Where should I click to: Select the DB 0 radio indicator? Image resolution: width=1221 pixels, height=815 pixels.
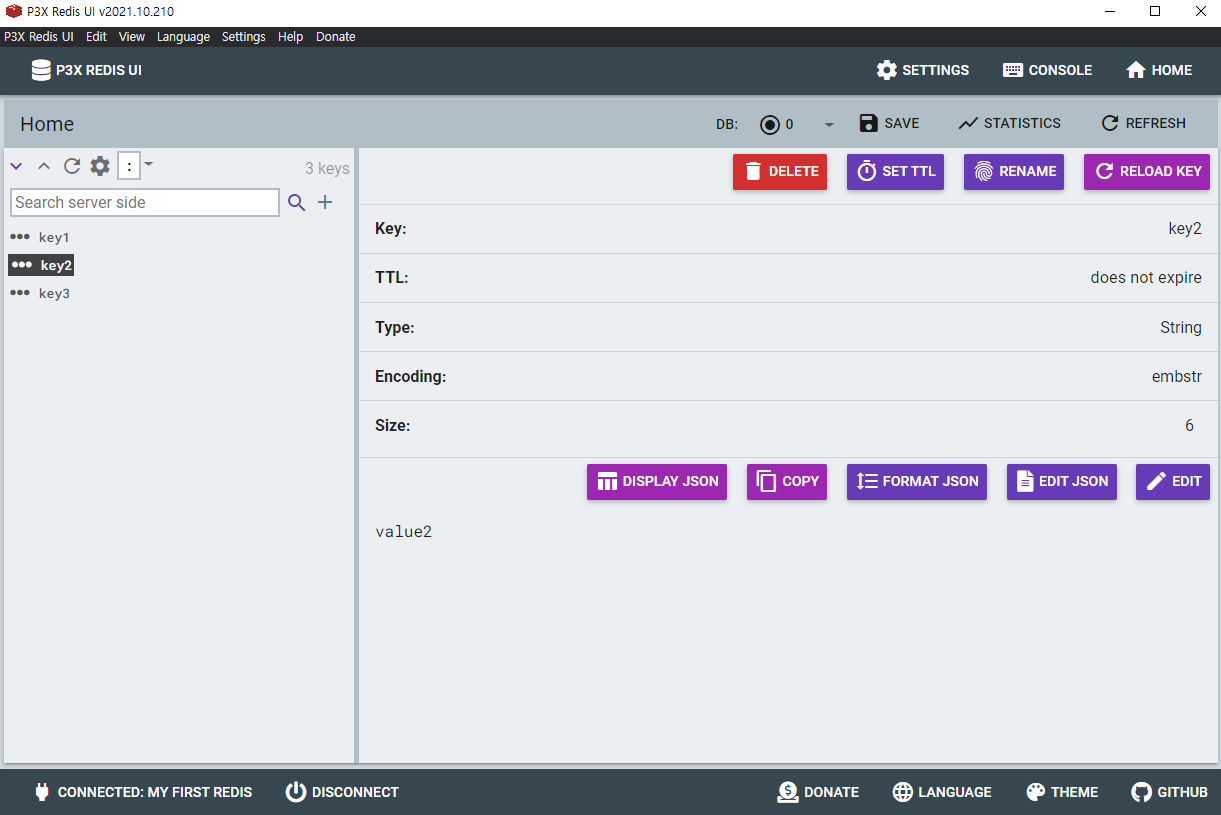point(770,124)
